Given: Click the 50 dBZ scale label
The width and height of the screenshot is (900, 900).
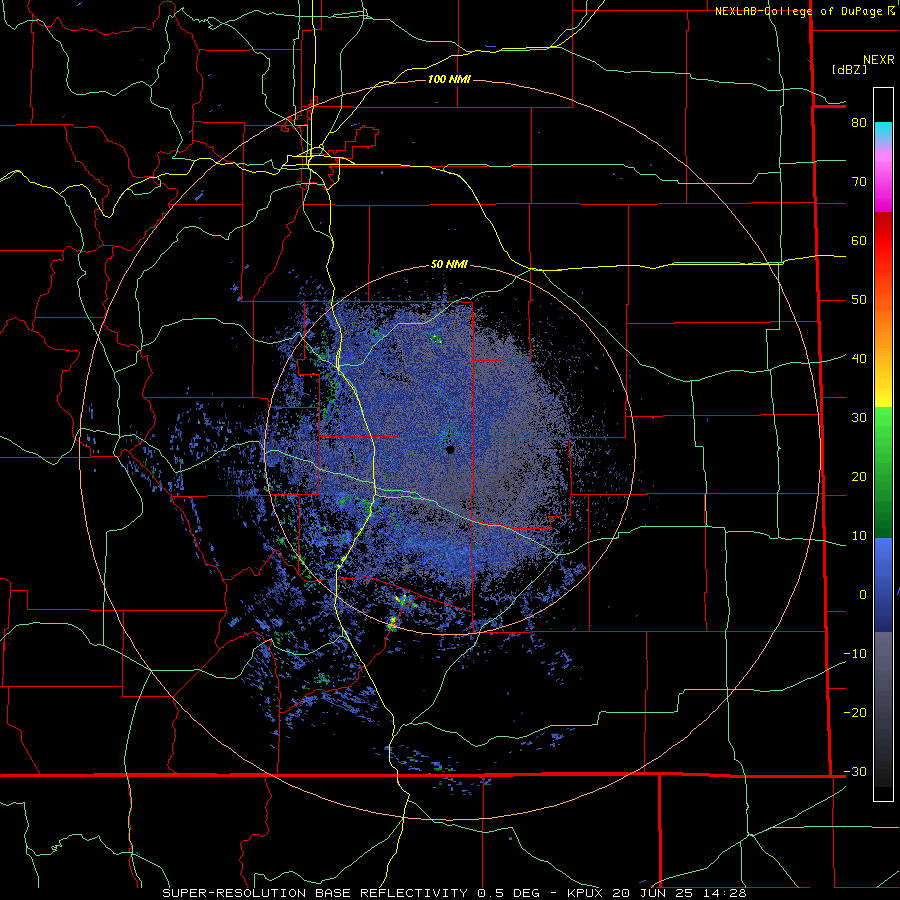Looking at the screenshot, I should [859, 300].
